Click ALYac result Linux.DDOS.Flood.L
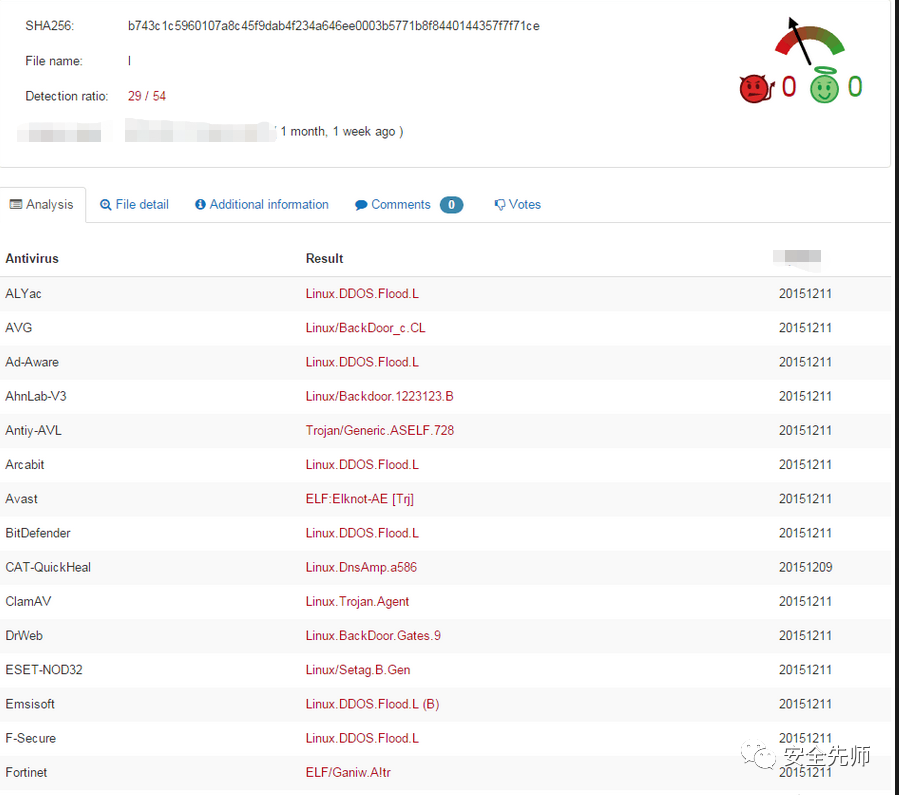This screenshot has width=899, height=795. pos(362,293)
